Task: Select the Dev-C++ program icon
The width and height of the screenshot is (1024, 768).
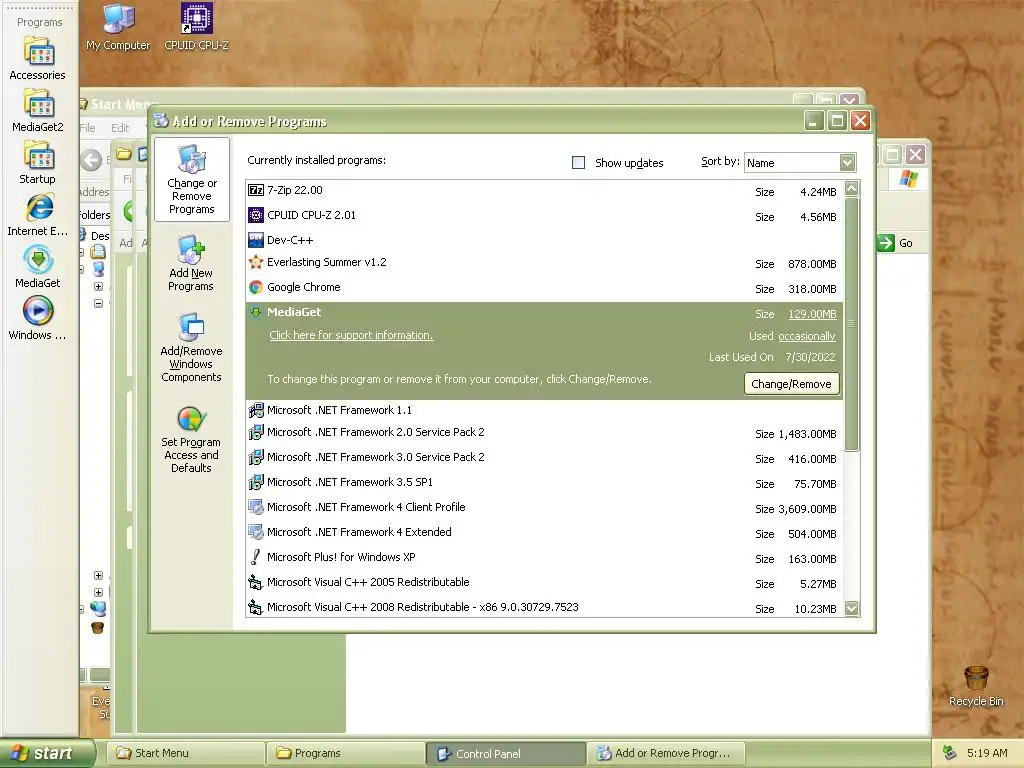Action: 256,240
